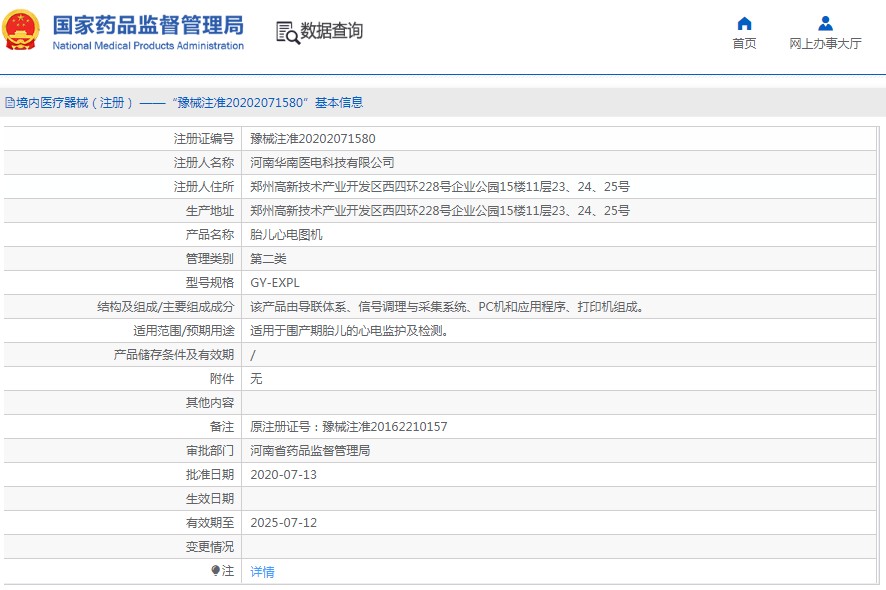Click the product name 胎儿心电图机 cell
The image size is (886, 590).
click(x=286, y=235)
